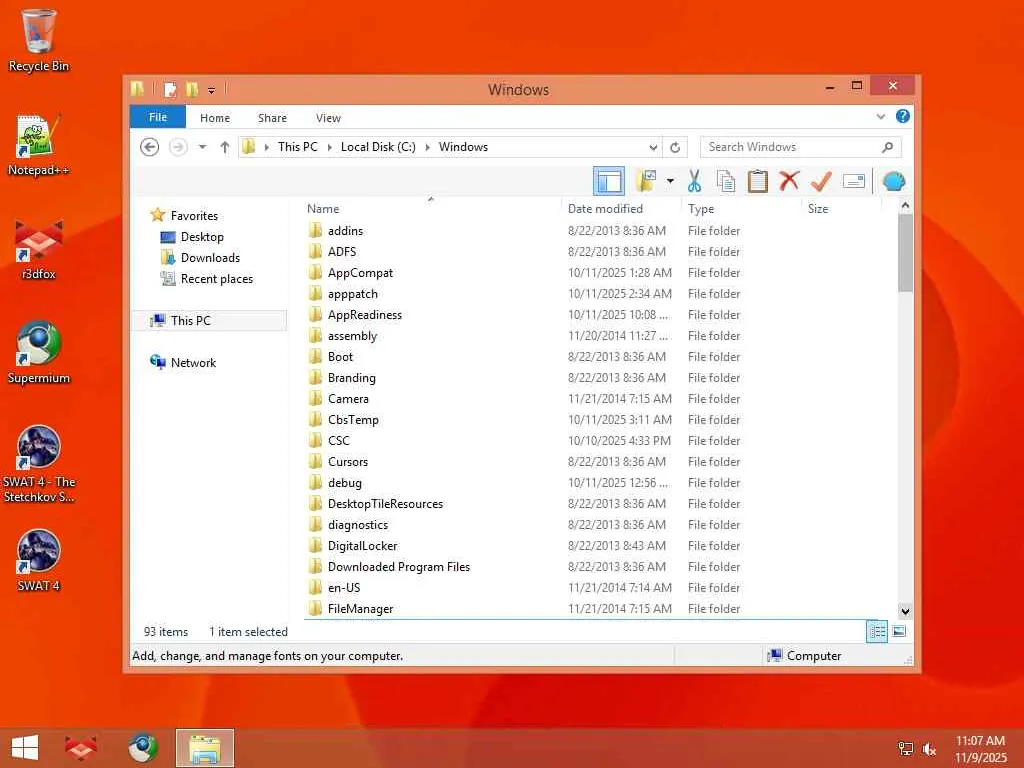Click the vertical scrollbar down arrow
The image size is (1024, 768).
[x=905, y=611]
